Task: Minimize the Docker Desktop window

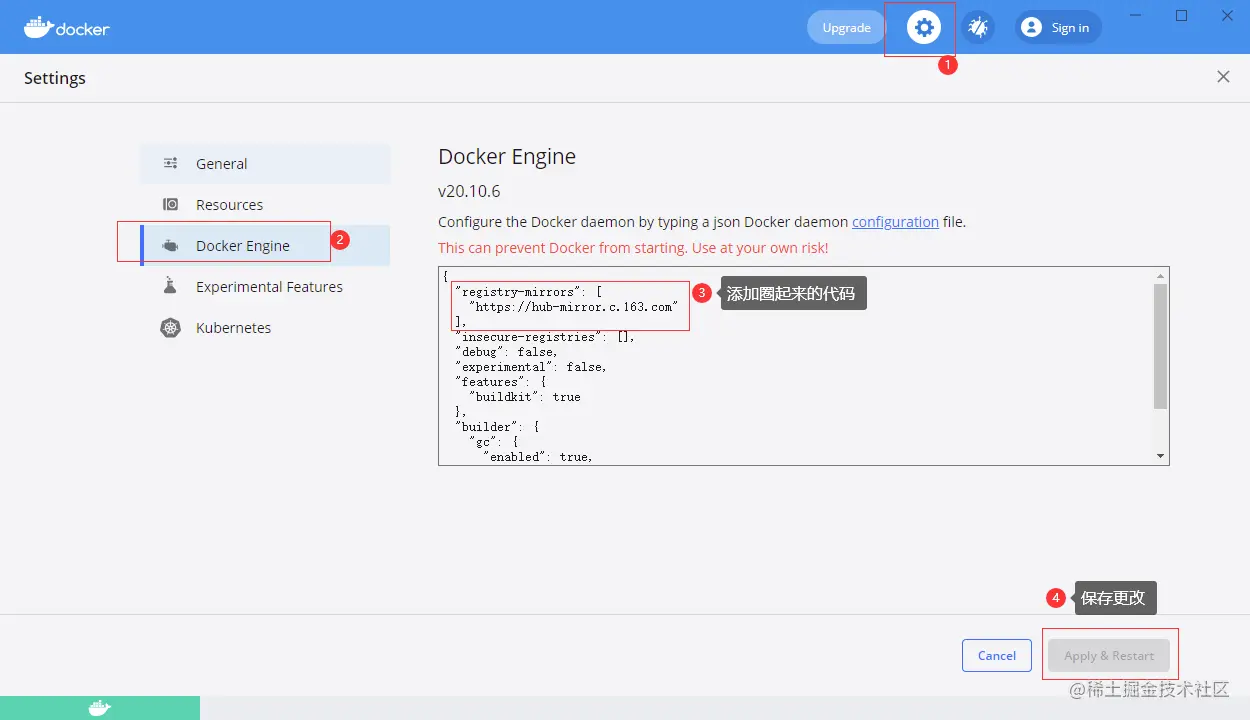Action: pyautogui.click(x=1135, y=15)
